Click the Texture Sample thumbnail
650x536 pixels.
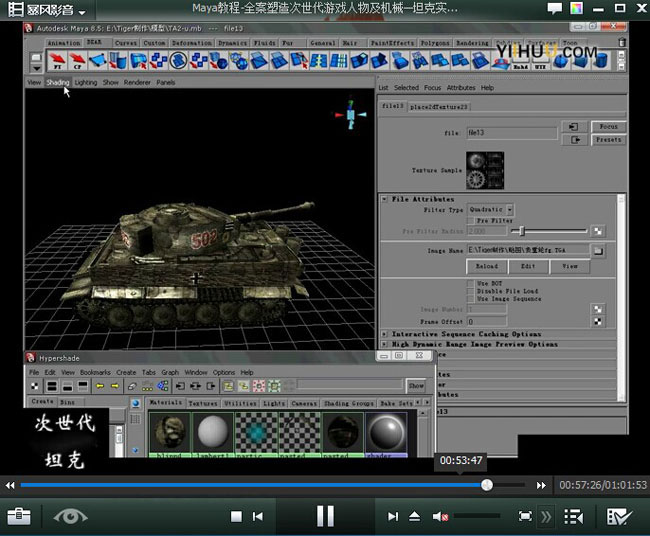click(x=485, y=170)
